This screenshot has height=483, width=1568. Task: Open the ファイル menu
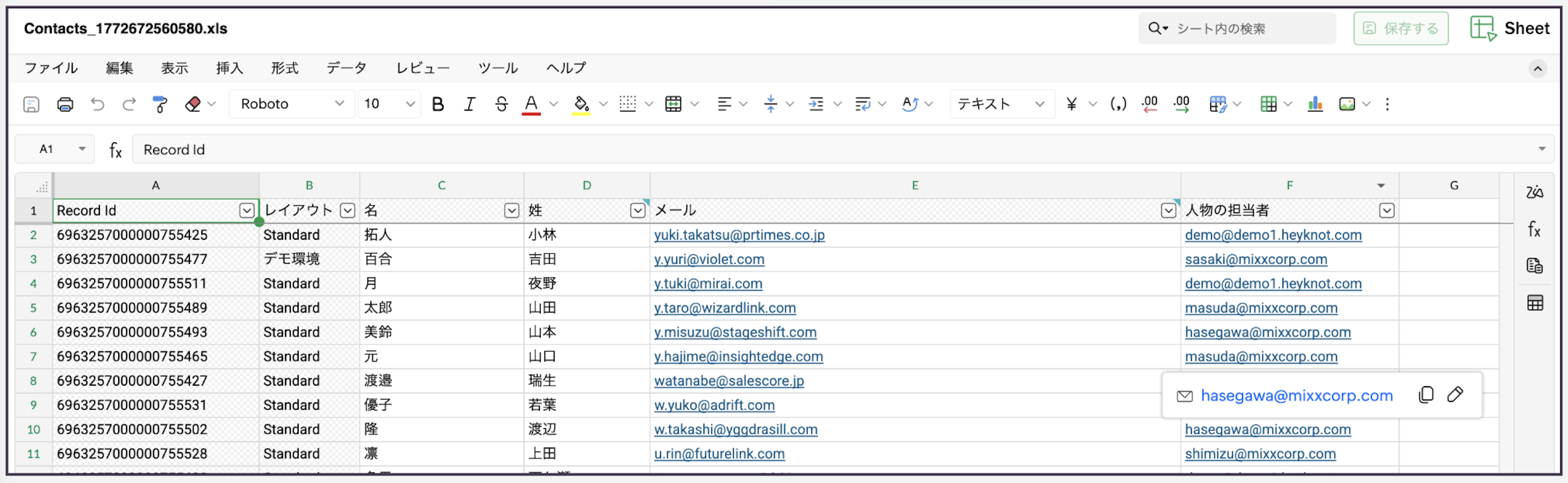(51, 68)
